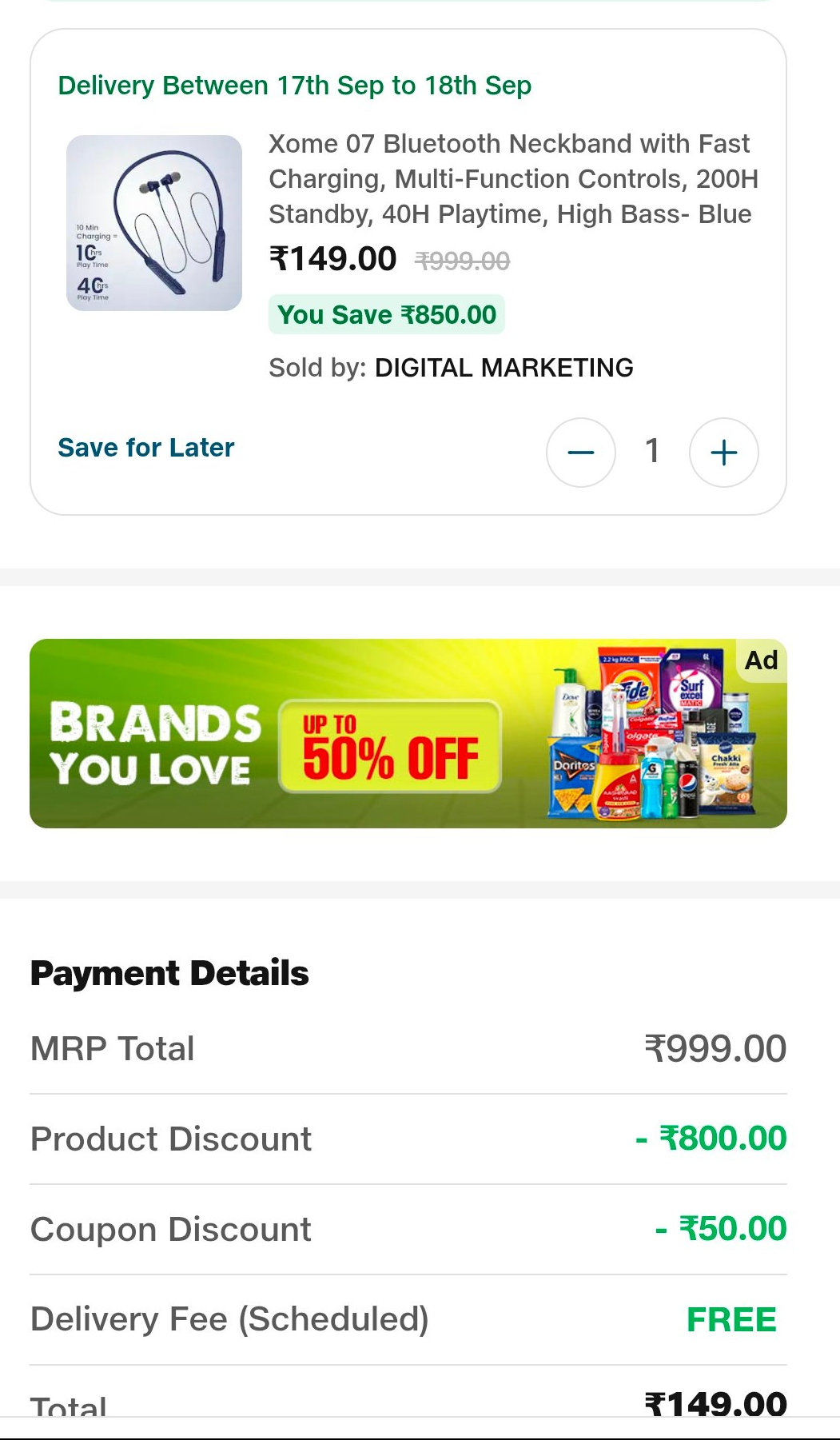840x1440 pixels.
Task: Tap the UP TO 50% OFF badge
Action: (x=390, y=747)
